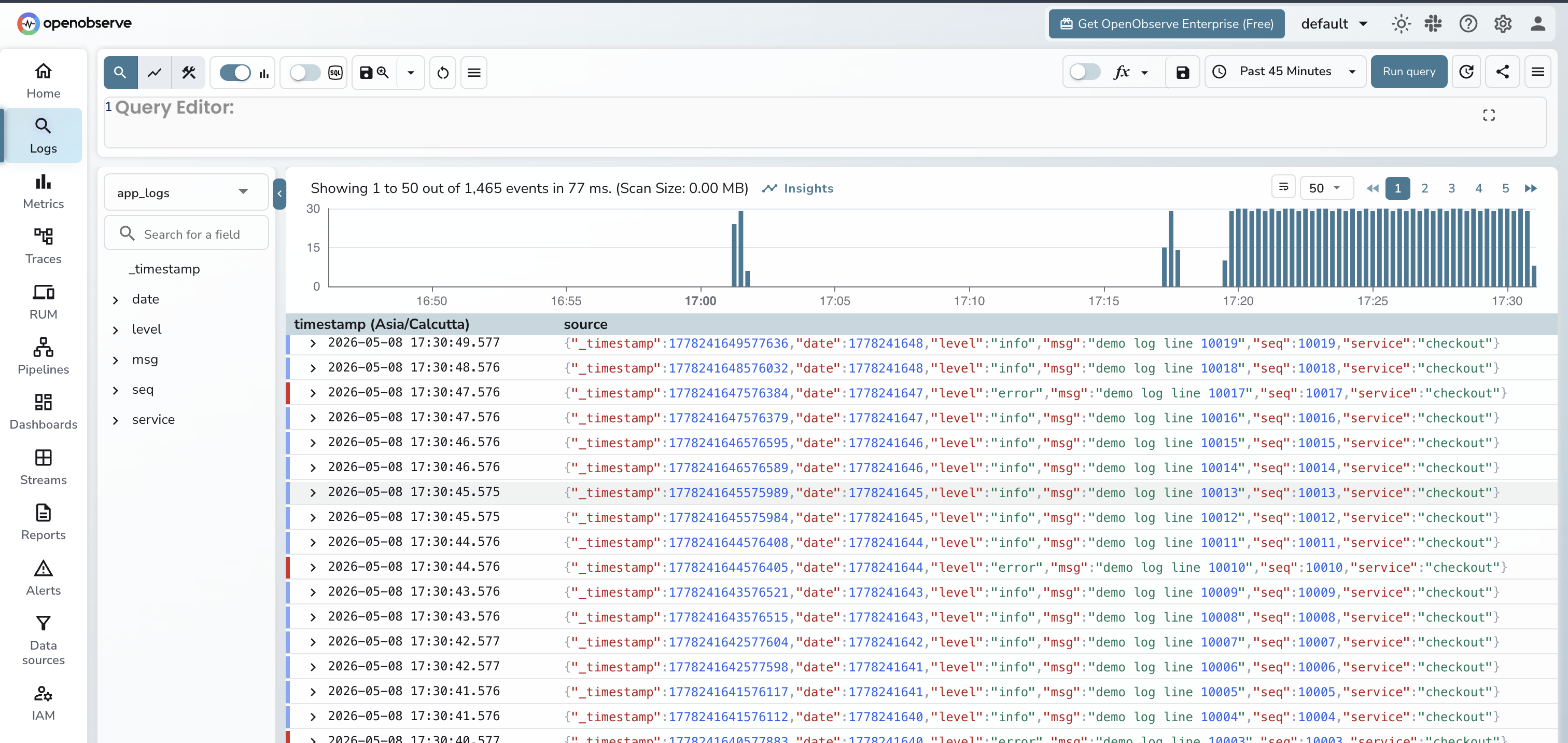This screenshot has height=743, width=1568.
Task: Select the _timestamp field
Action: [x=164, y=269]
